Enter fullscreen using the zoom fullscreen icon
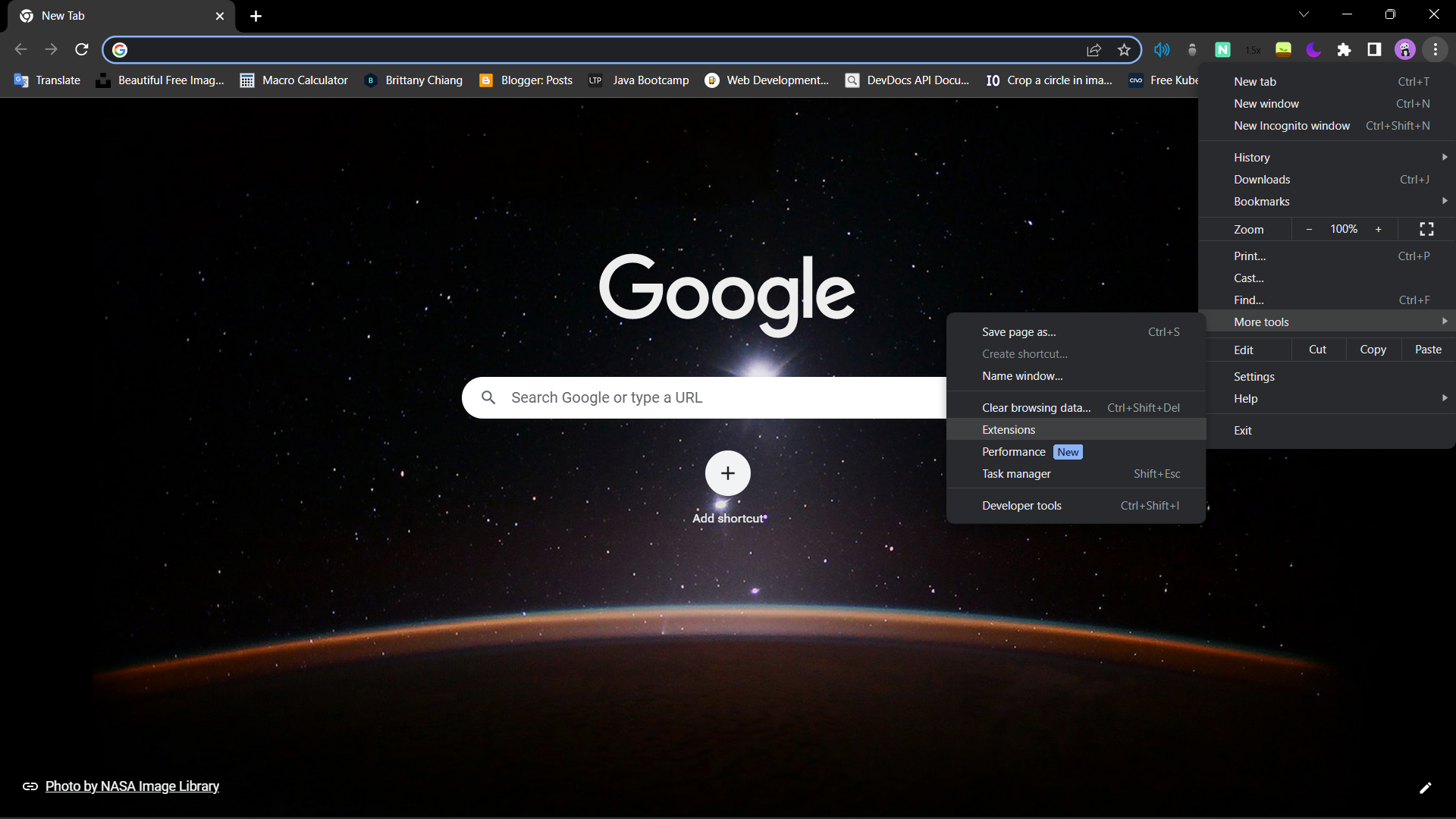1456x819 pixels. tap(1426, 229)
